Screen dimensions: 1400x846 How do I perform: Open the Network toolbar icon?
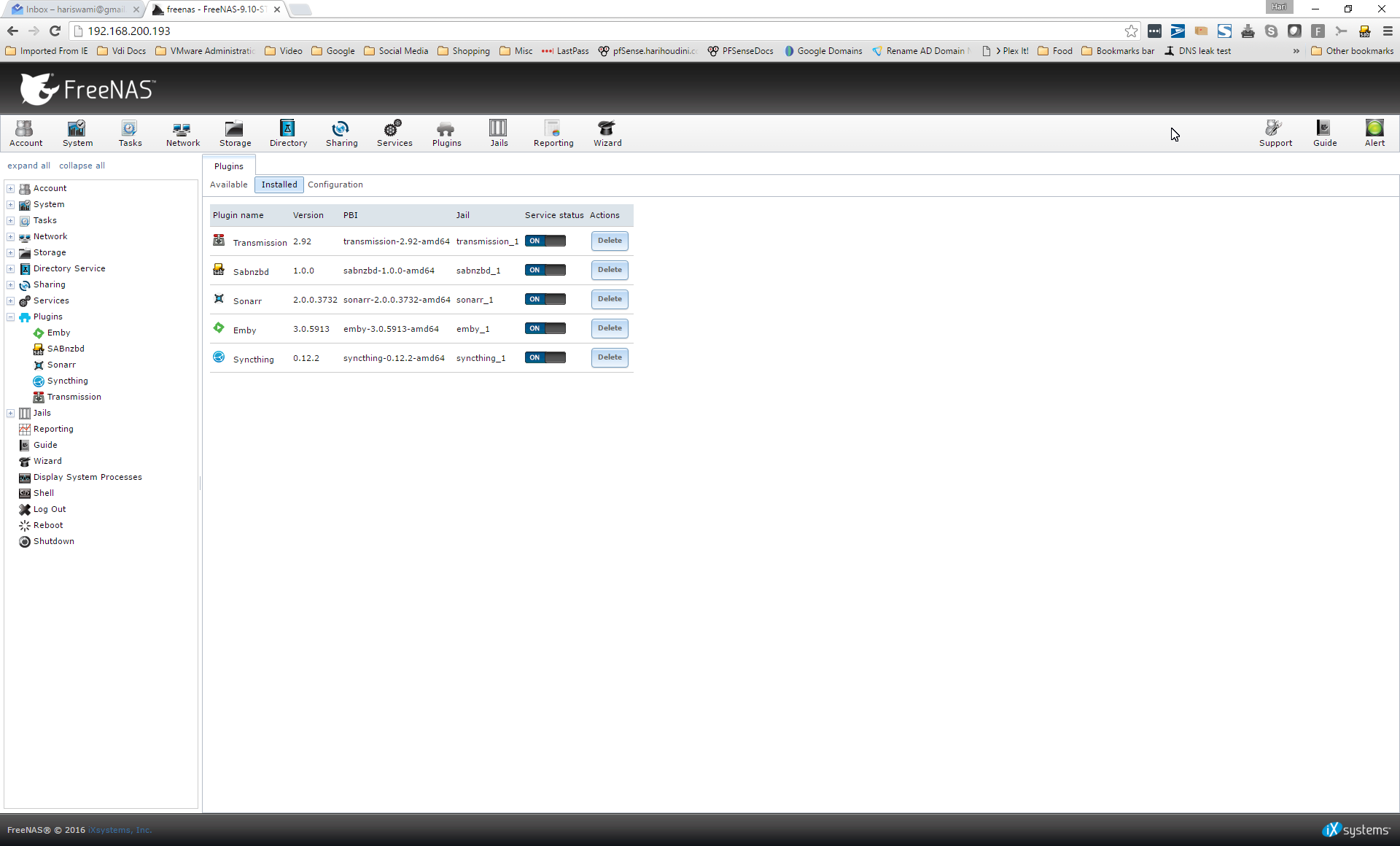182,133
